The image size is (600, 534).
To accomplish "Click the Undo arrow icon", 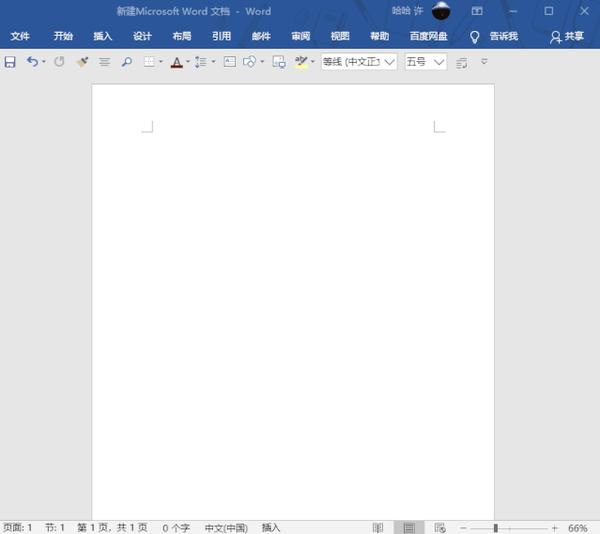I will click(32, 62).
